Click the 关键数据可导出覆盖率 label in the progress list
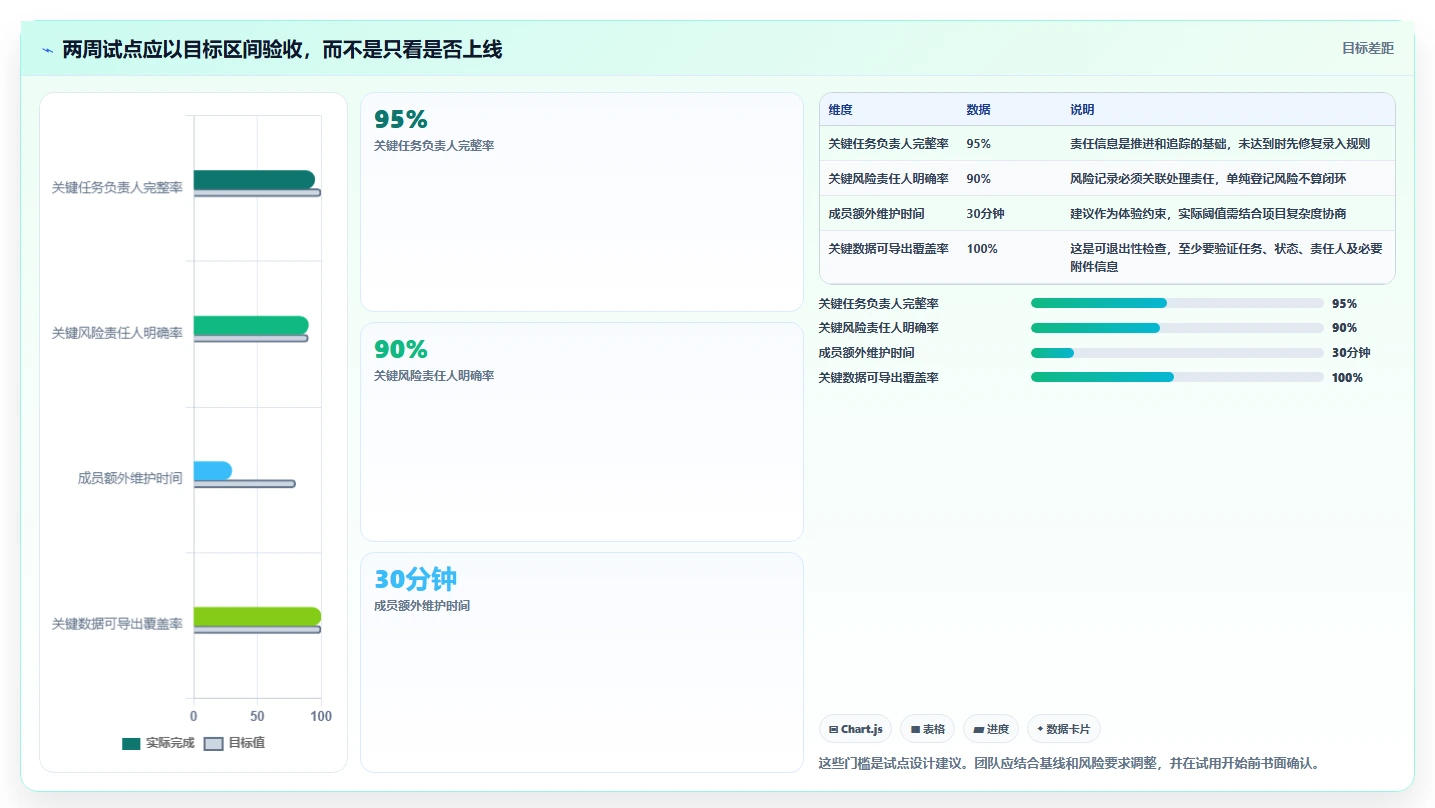This screenshot has width=1435, height=808. [878, 378]
